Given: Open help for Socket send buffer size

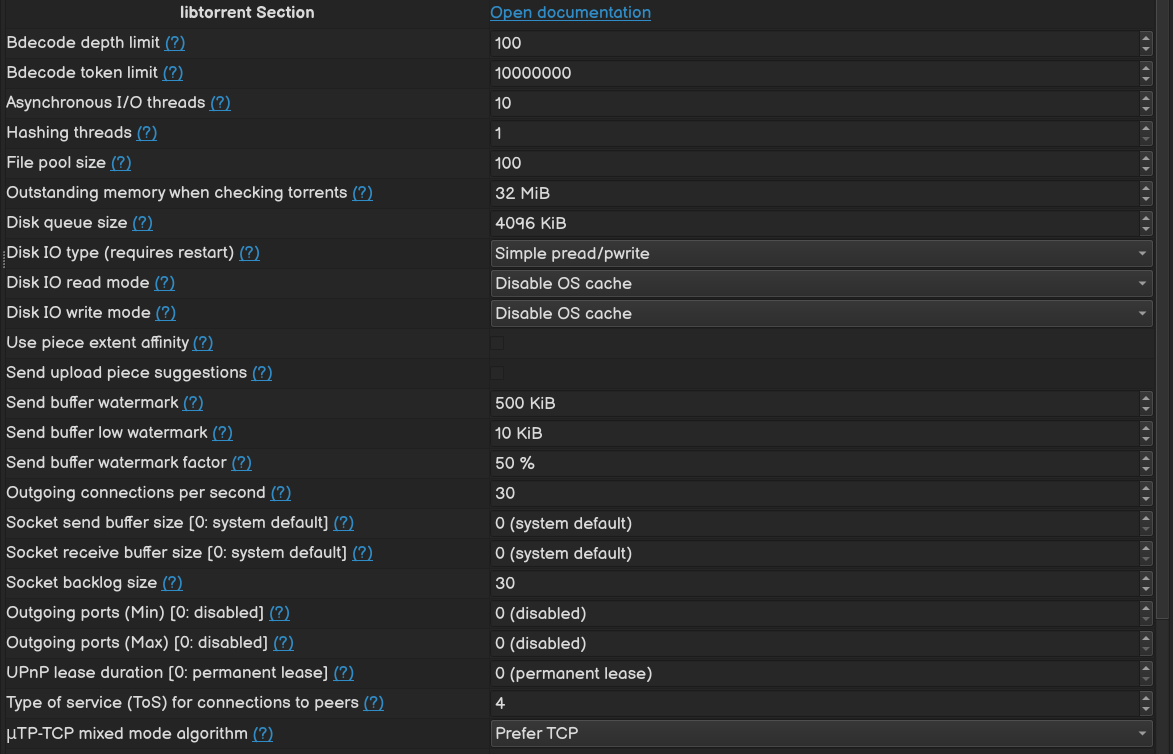Looking at the screenshot, I should [x=343, y=522].
